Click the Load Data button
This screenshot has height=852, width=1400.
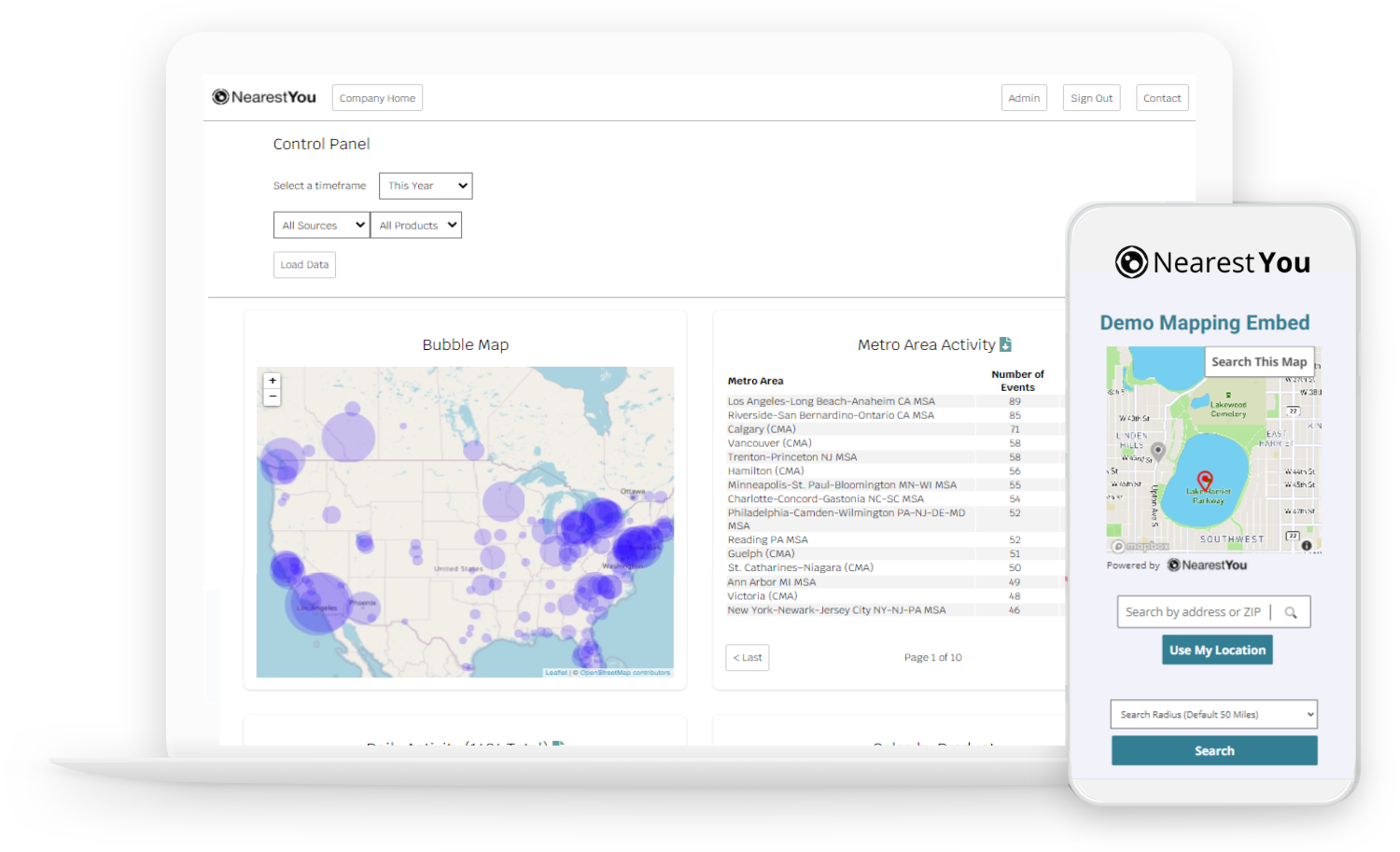(304, 265)
